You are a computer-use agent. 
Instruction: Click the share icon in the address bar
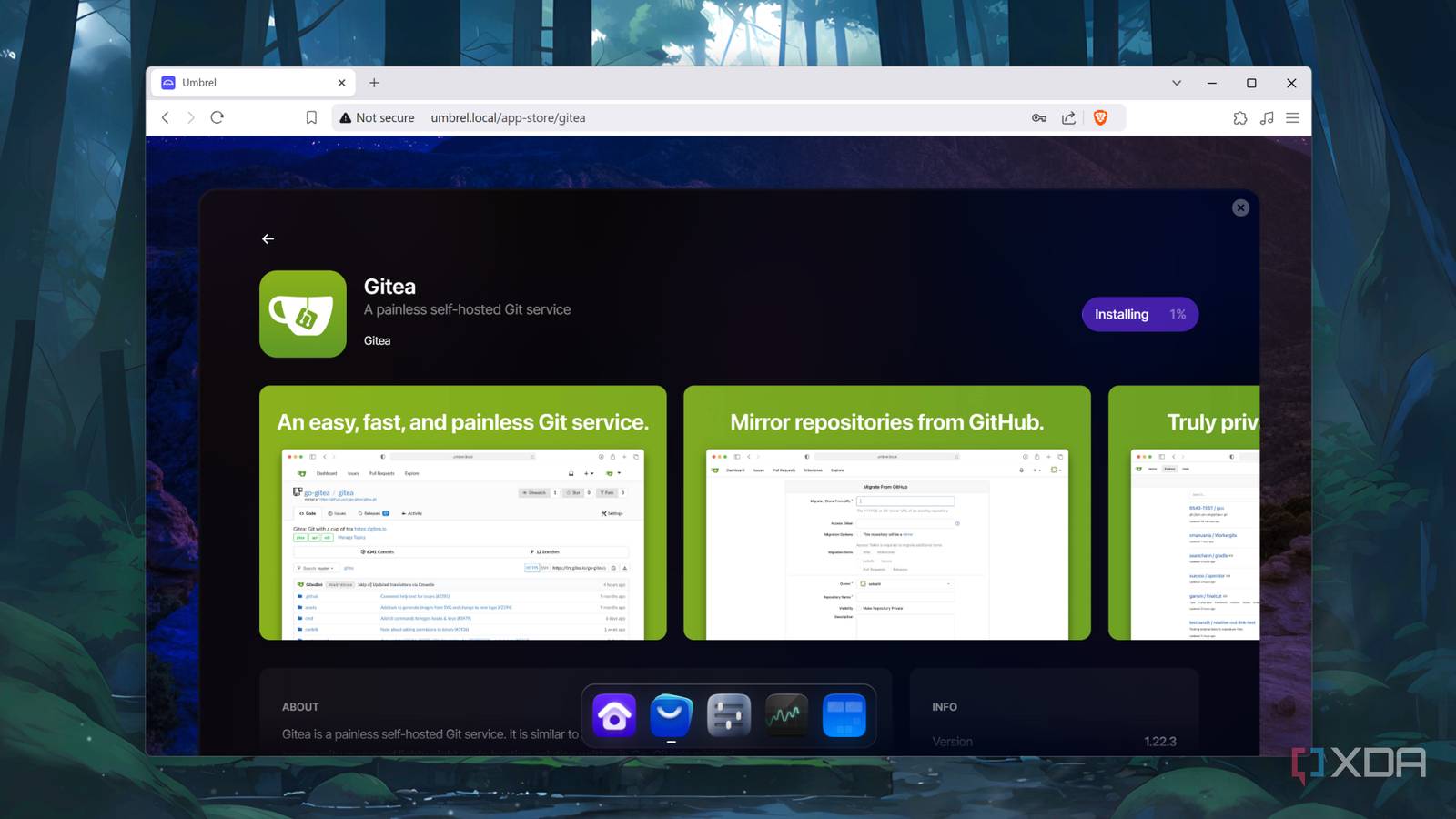[x=1067, y=117]
